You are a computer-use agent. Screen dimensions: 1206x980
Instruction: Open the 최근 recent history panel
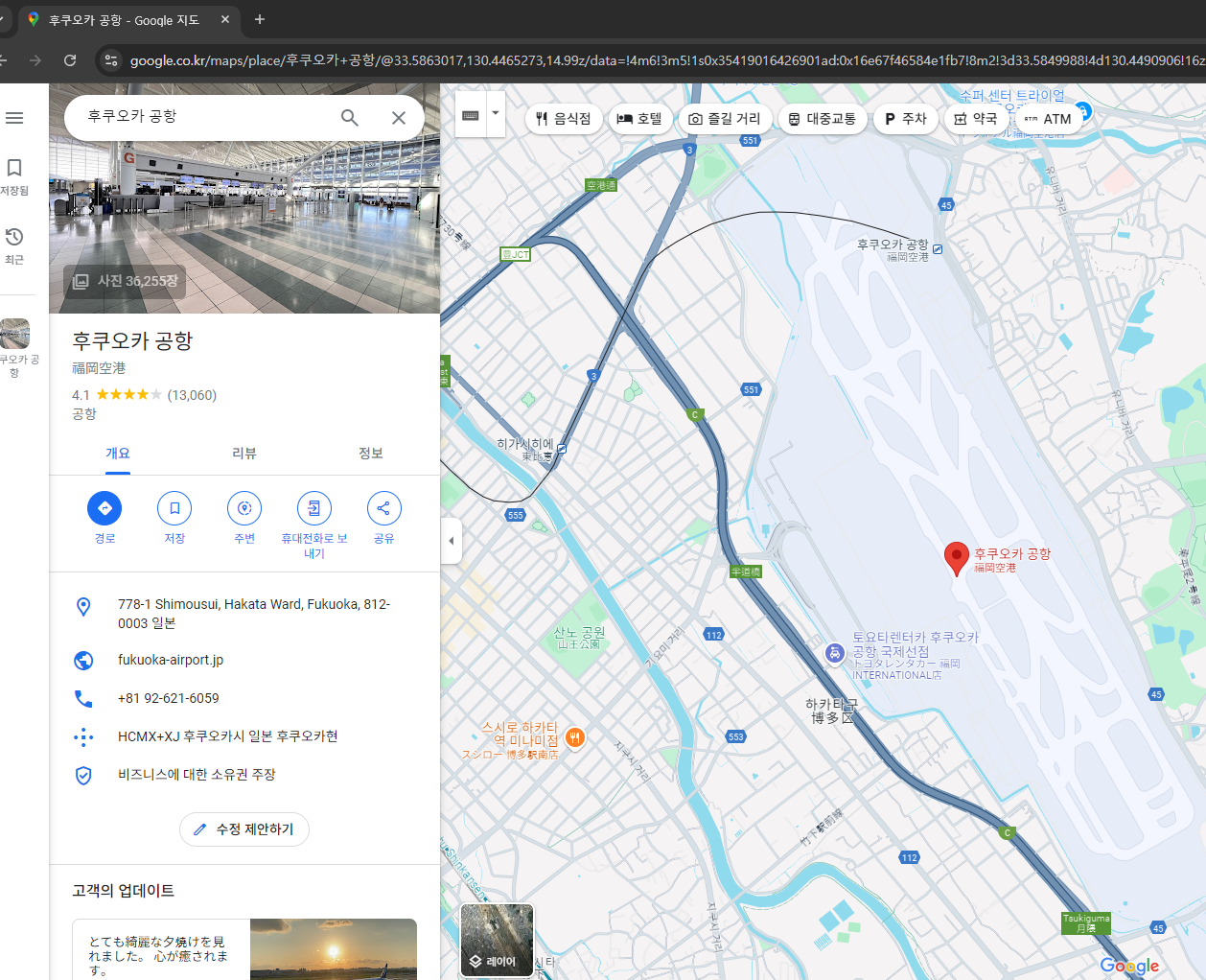(x=13, y=245)
